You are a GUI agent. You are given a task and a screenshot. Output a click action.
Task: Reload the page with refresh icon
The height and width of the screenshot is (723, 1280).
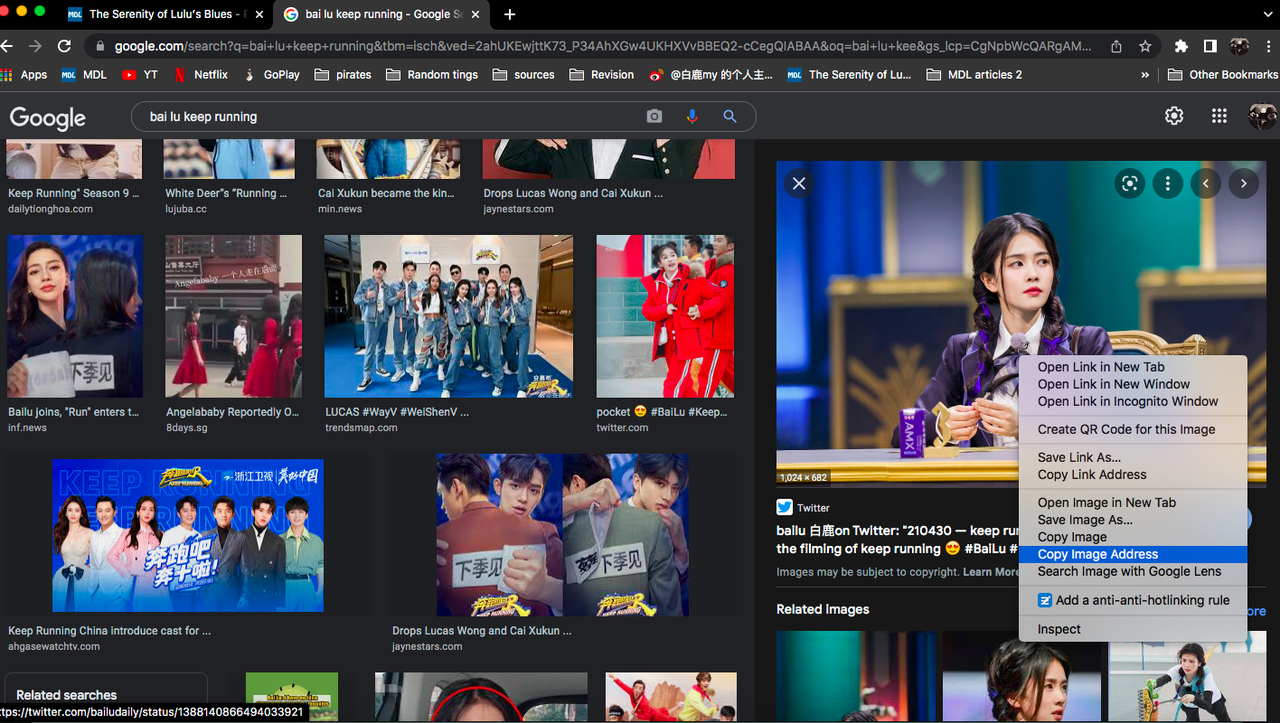(x=64, y=46)
